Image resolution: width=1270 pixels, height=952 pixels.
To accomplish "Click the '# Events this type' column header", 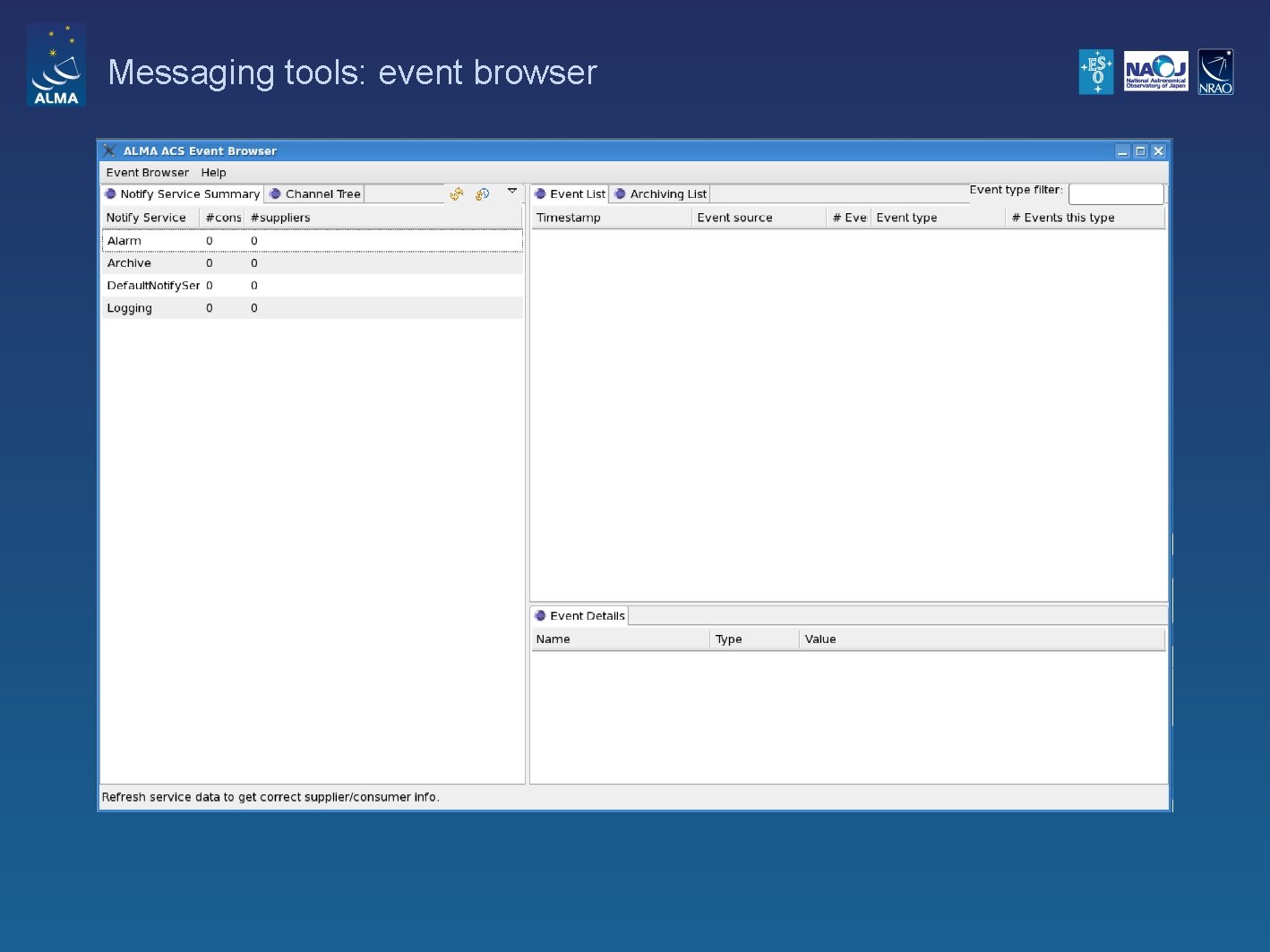I will 1086,218.
